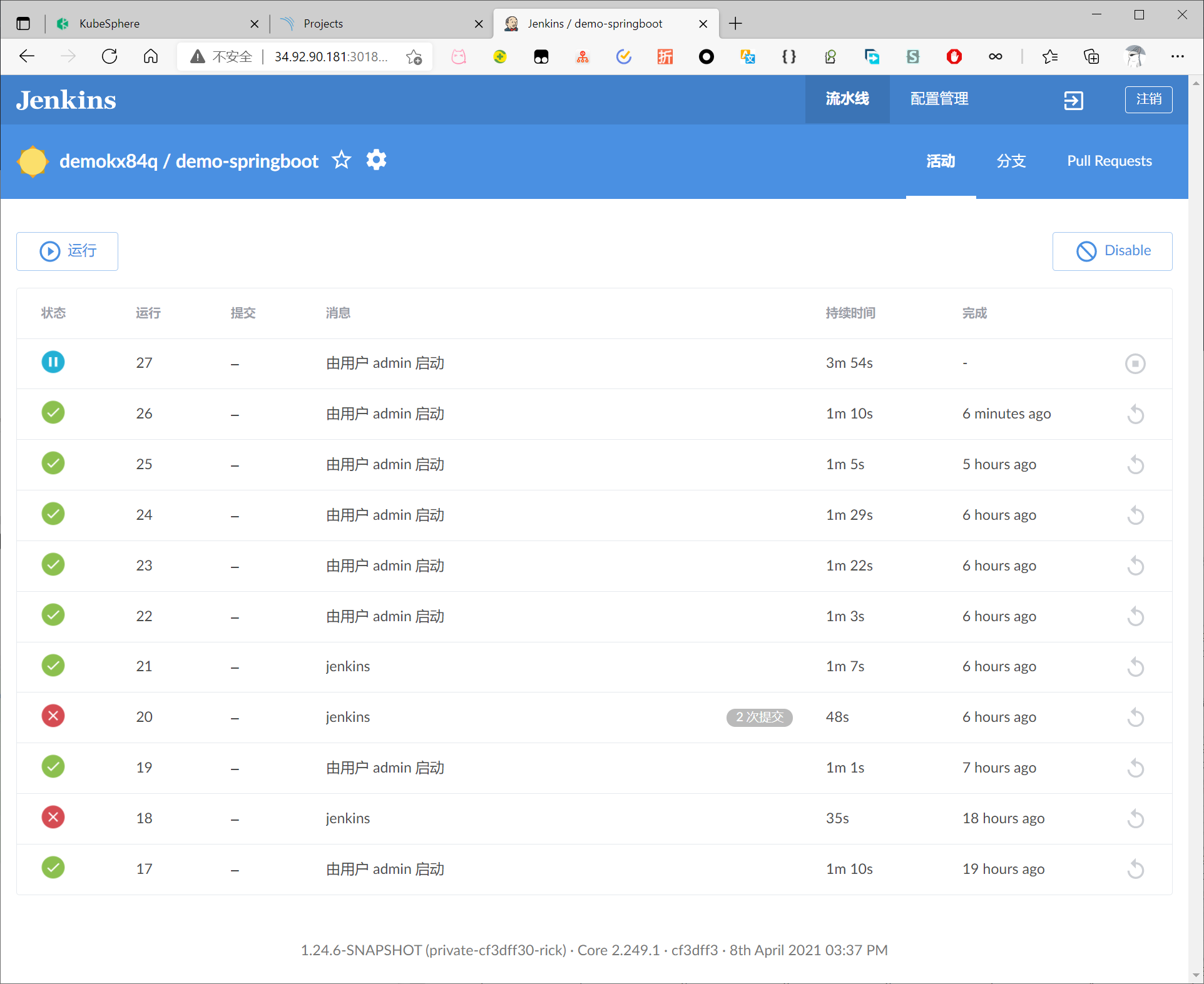The image size is (1204, 984).
Task: Rerun build 26 using the replay icon
Action: (x=1135, y=414)
